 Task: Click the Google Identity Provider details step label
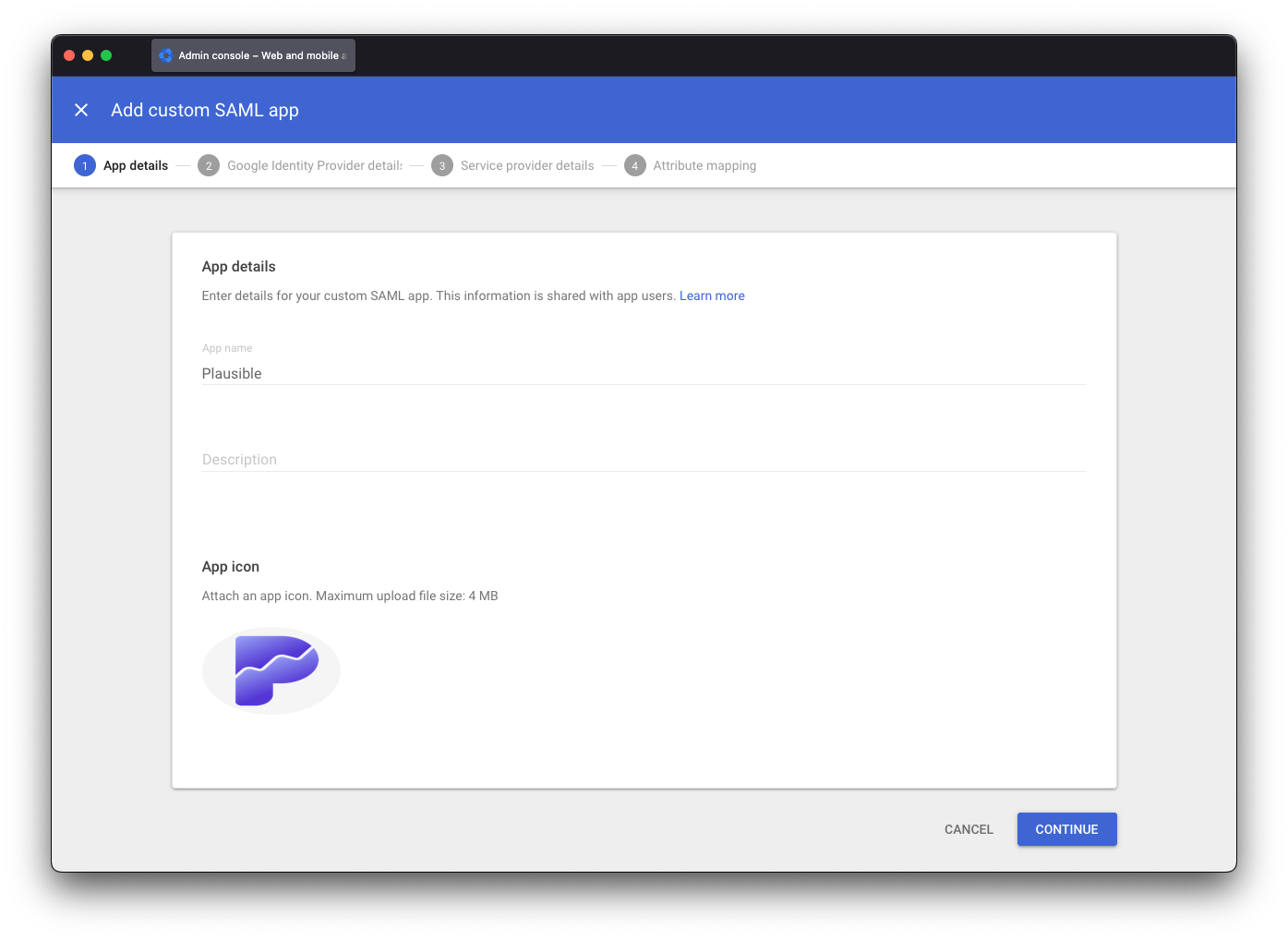click(x=315, y=165)
